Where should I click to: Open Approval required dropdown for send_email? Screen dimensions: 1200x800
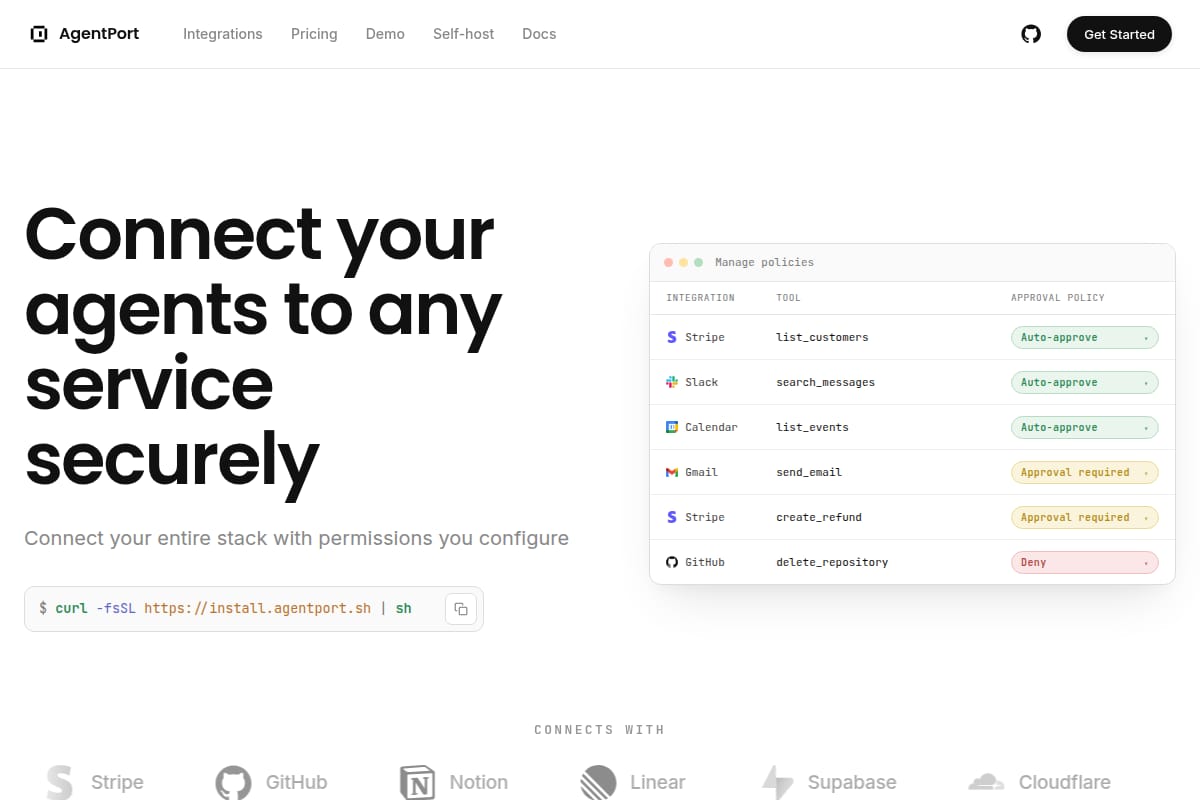click(1085, 472)
